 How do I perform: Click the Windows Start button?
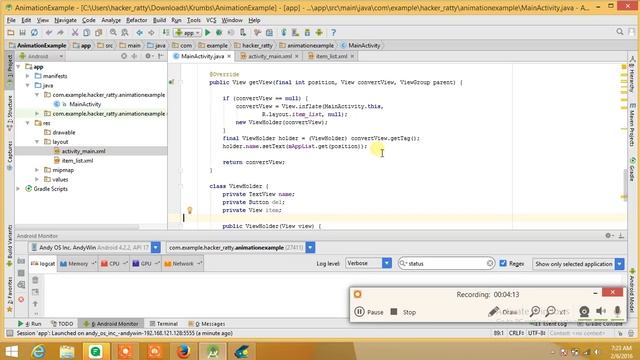pos(11,351)
